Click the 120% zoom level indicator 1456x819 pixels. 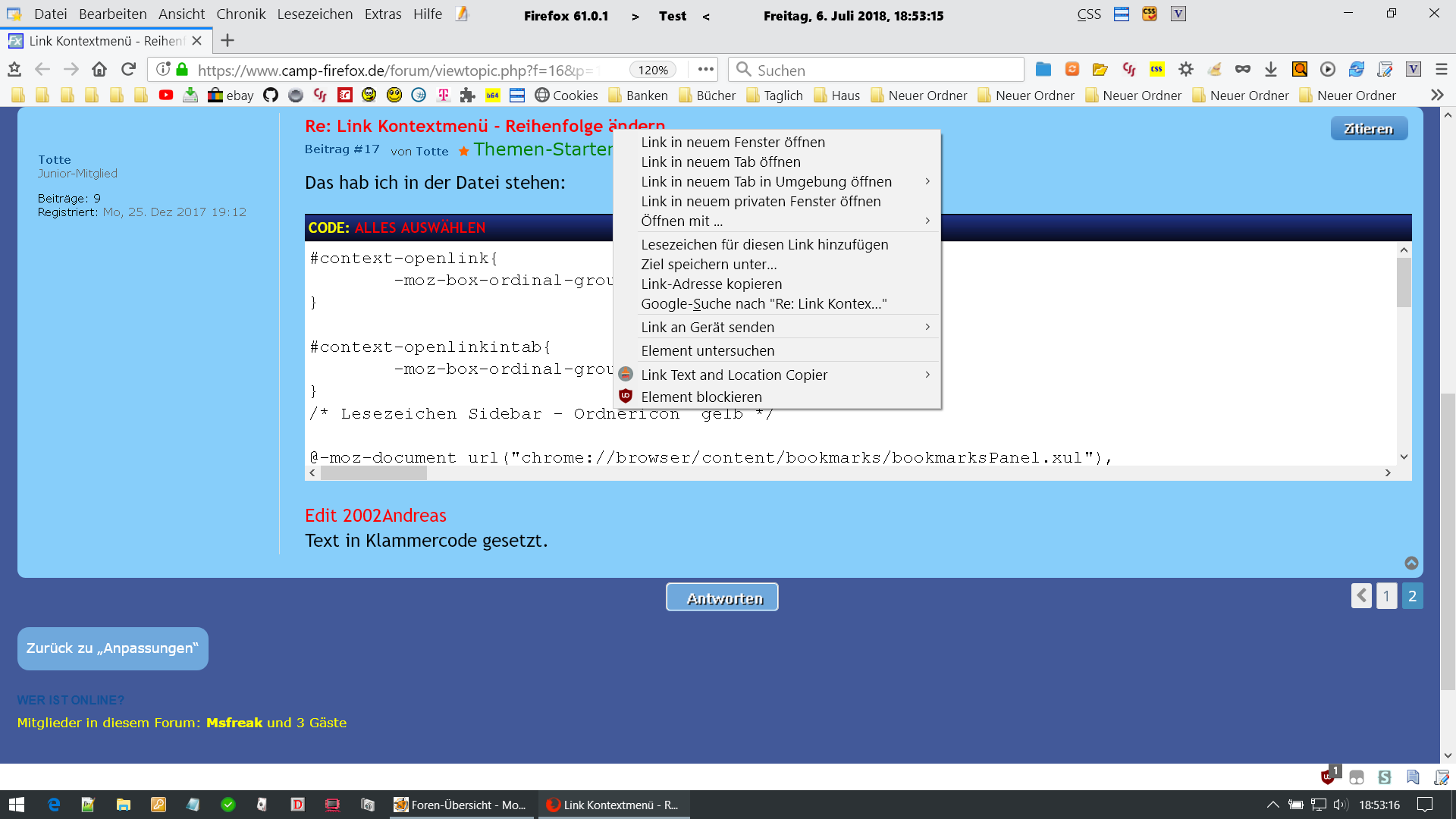point(652,70)
